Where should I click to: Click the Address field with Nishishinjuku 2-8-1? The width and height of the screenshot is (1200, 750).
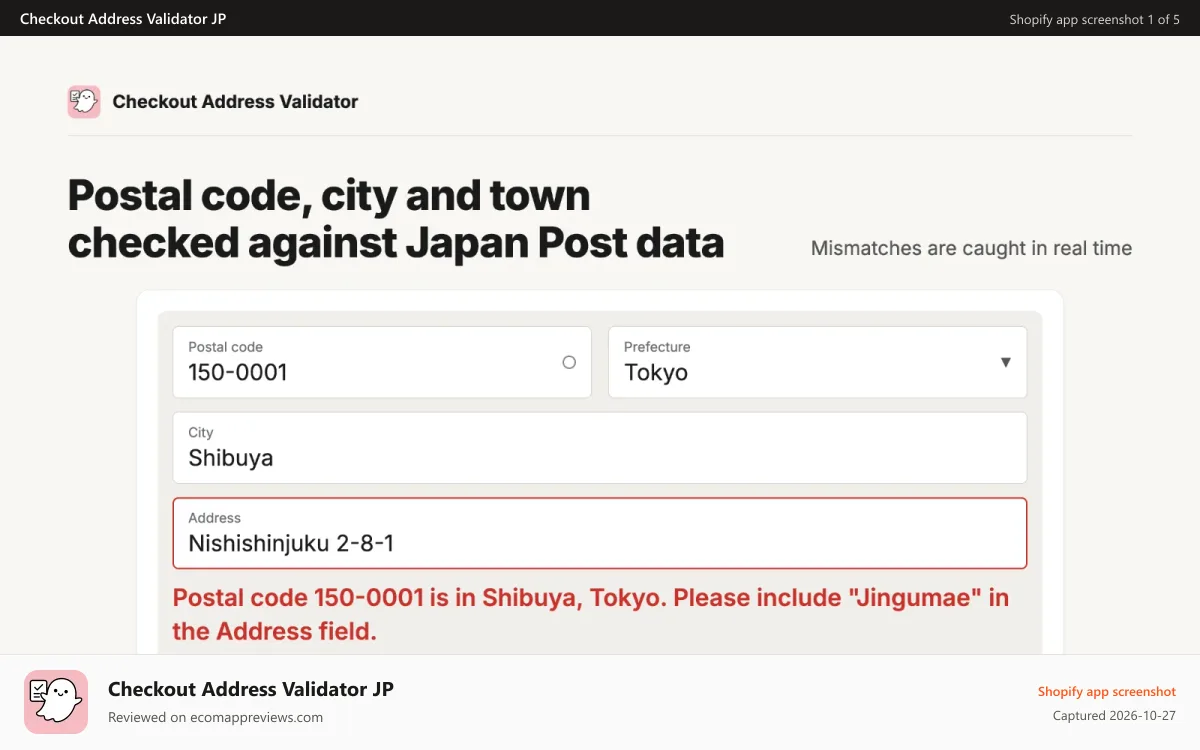600,533
